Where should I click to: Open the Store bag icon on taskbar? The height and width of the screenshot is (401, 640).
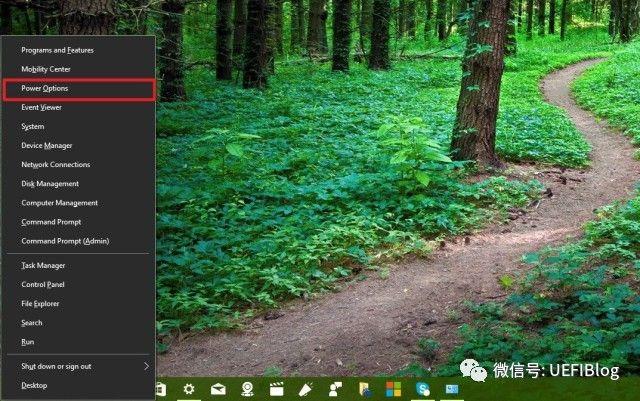pos(161,389)
